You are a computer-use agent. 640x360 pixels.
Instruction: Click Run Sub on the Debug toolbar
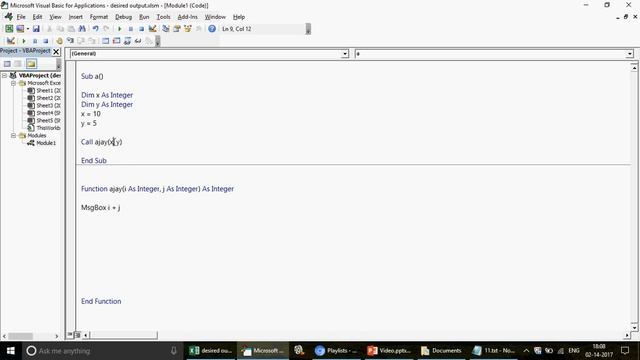point(24,41)
